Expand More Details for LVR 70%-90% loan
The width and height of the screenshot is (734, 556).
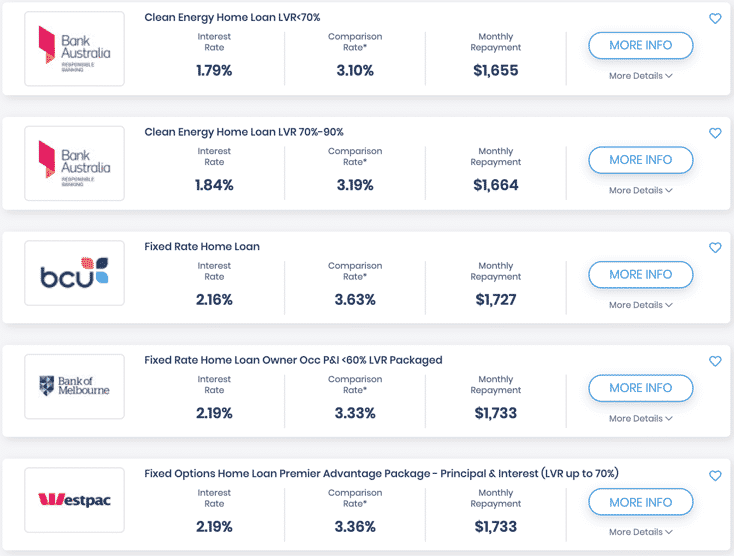point(640,190)
